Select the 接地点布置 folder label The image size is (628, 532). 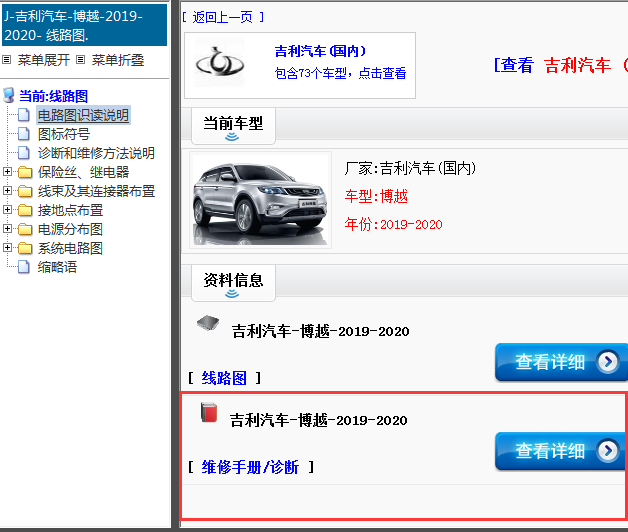70,210
